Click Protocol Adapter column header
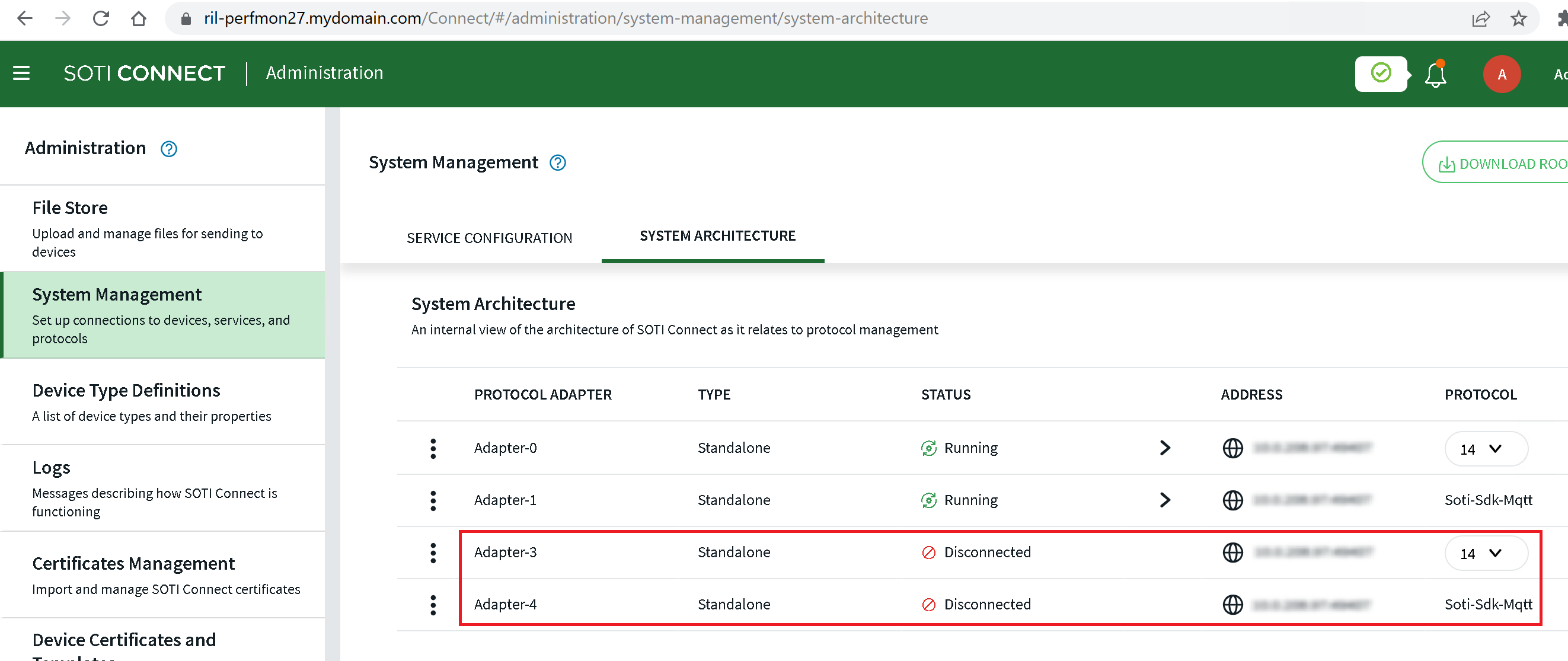The height and width of the screenshot is (661, 1568). [542, 395]
